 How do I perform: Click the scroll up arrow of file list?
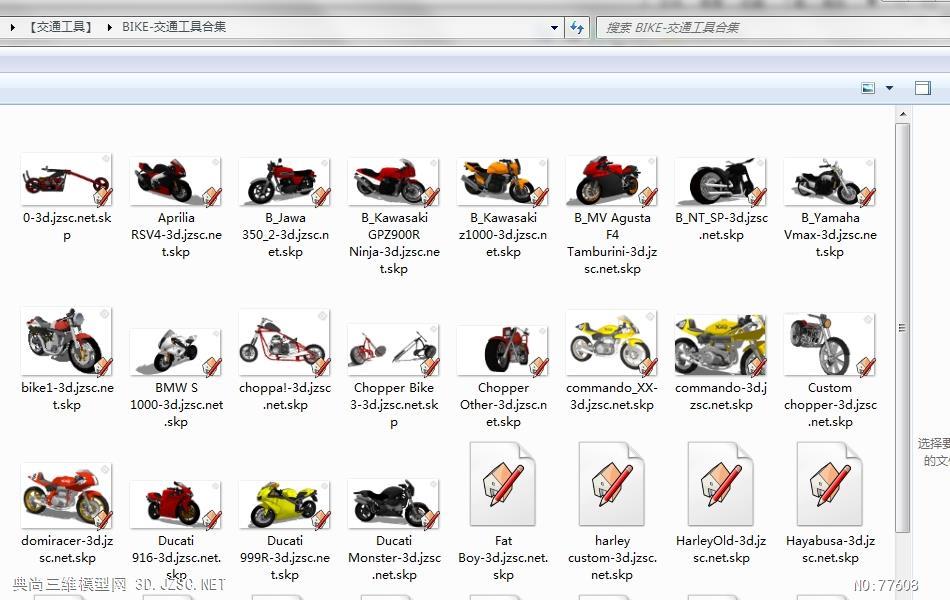(903, 114)
